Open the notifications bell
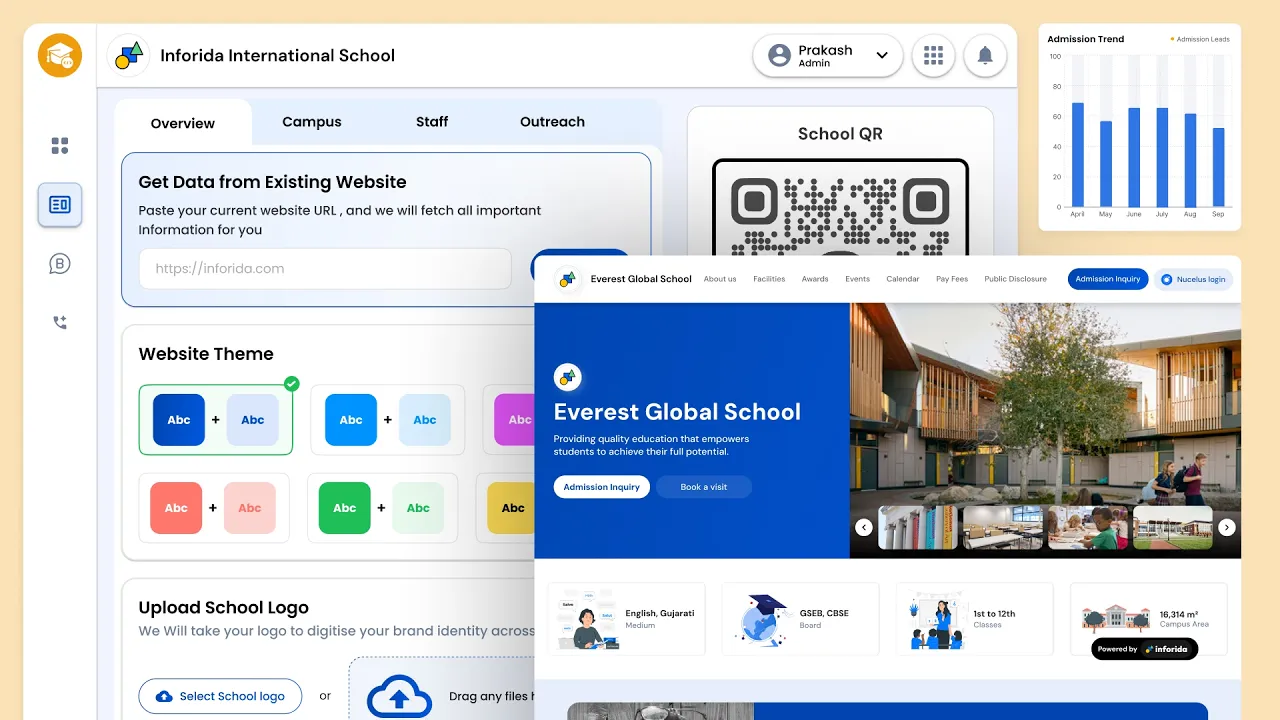This screenshot has height=720, width=1280. [x=985, y=55]
